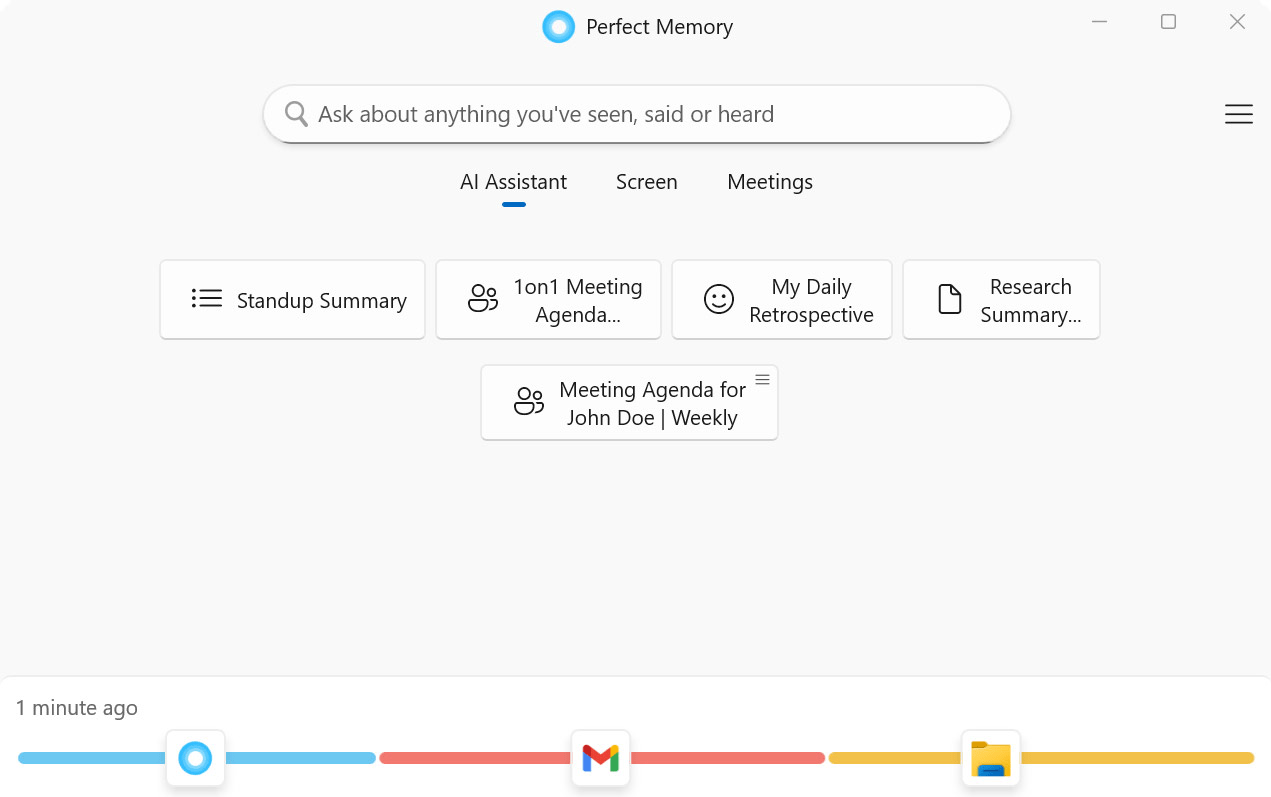Select the Gmail icon on the timeline
Viewport: 1271px width, 797px height.
(600, 758)
